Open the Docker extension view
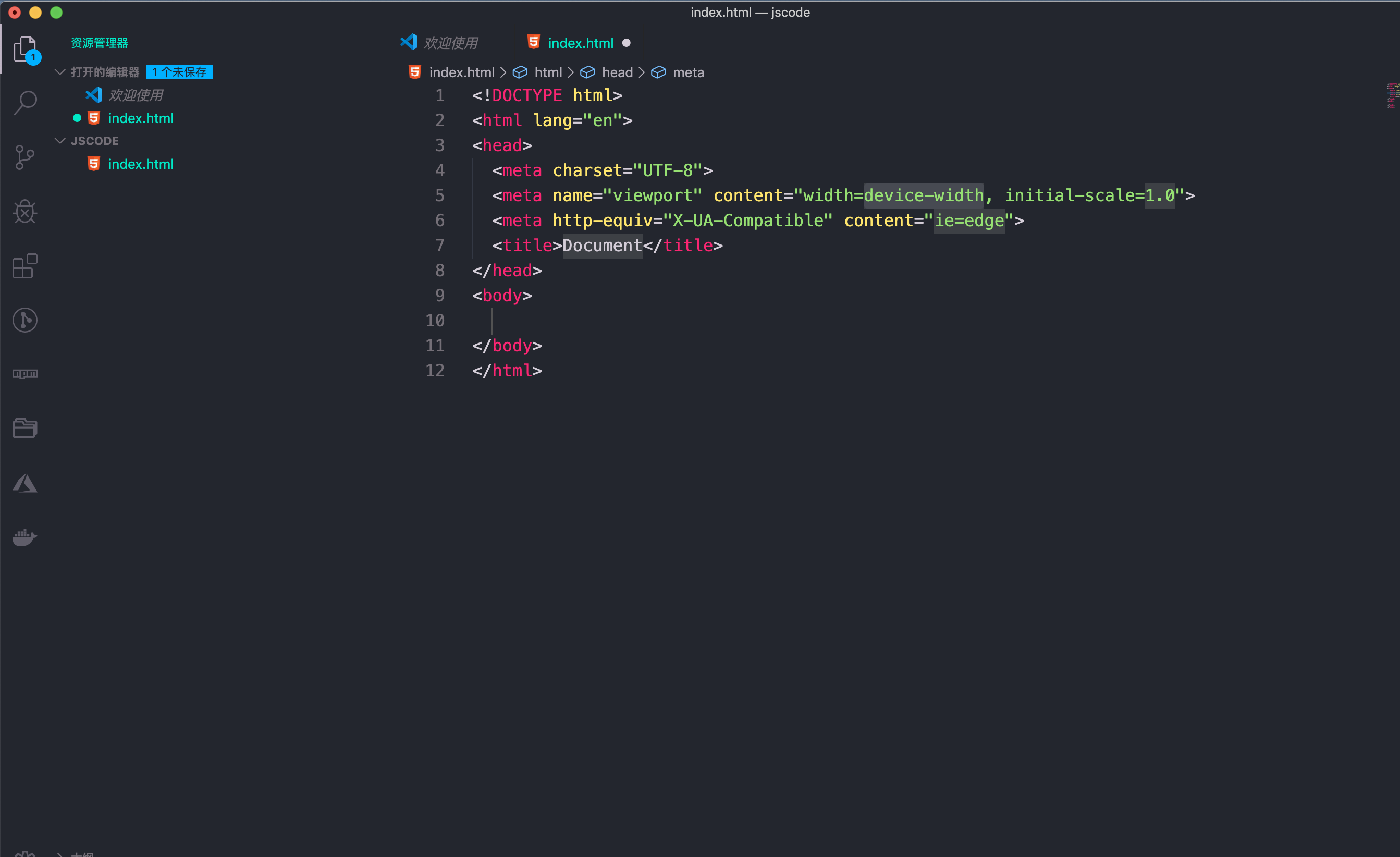 (x=24, y=537)
